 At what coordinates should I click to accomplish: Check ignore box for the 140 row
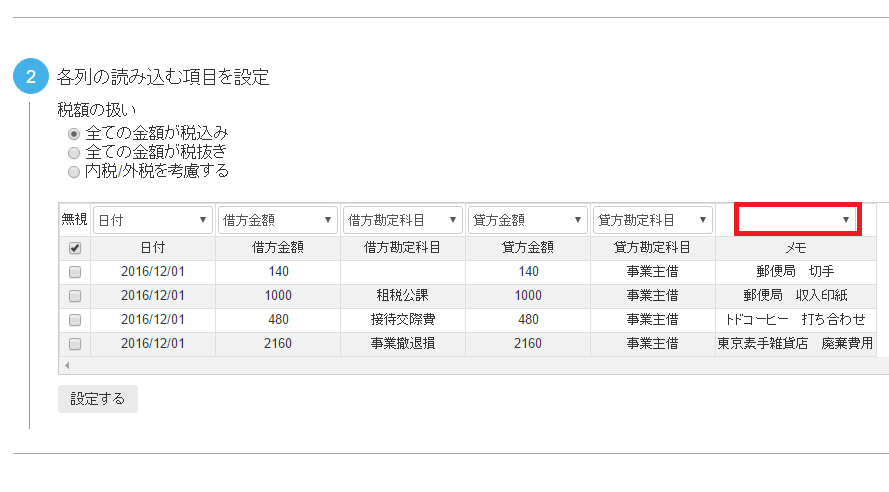coord(75,272)
